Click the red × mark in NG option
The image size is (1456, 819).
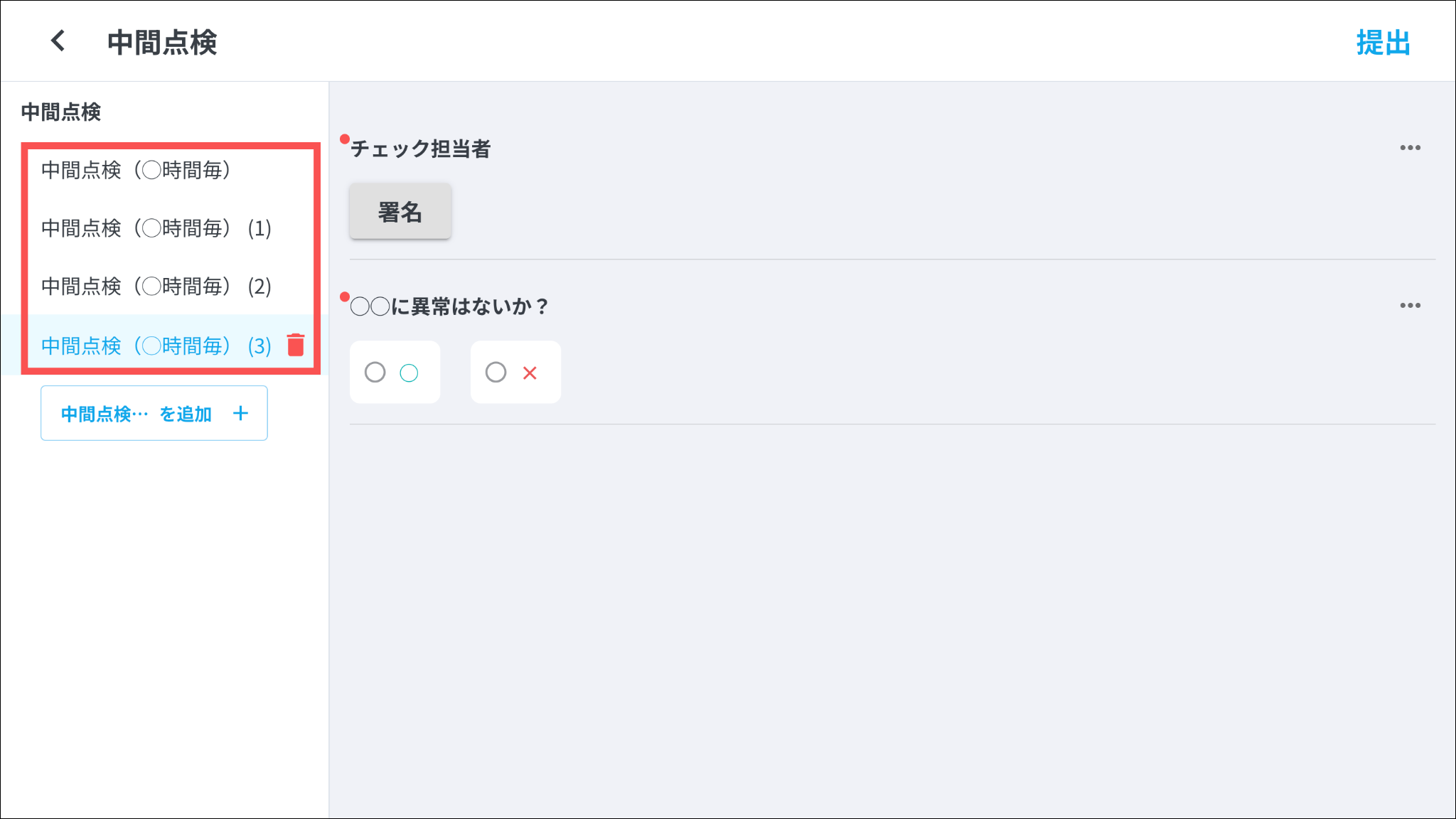coord(530,373)
